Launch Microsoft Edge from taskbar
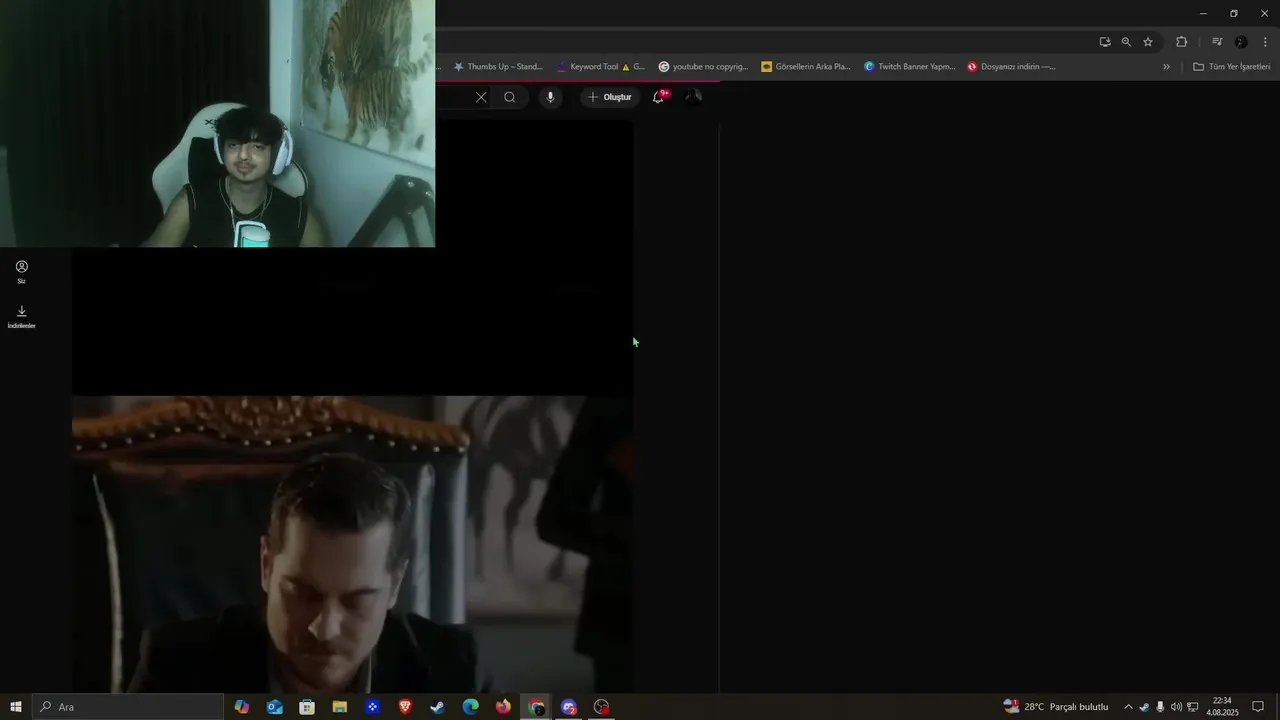 click(x=470, y=707)
